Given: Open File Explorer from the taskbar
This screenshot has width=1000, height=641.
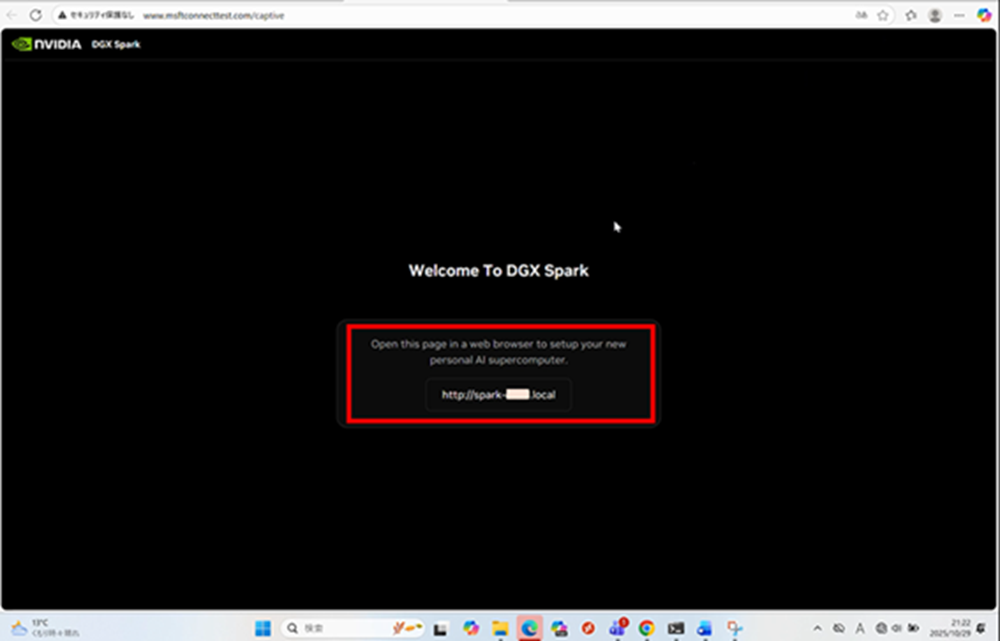Looking at the screenshot, I should click(x=500, y=628).
